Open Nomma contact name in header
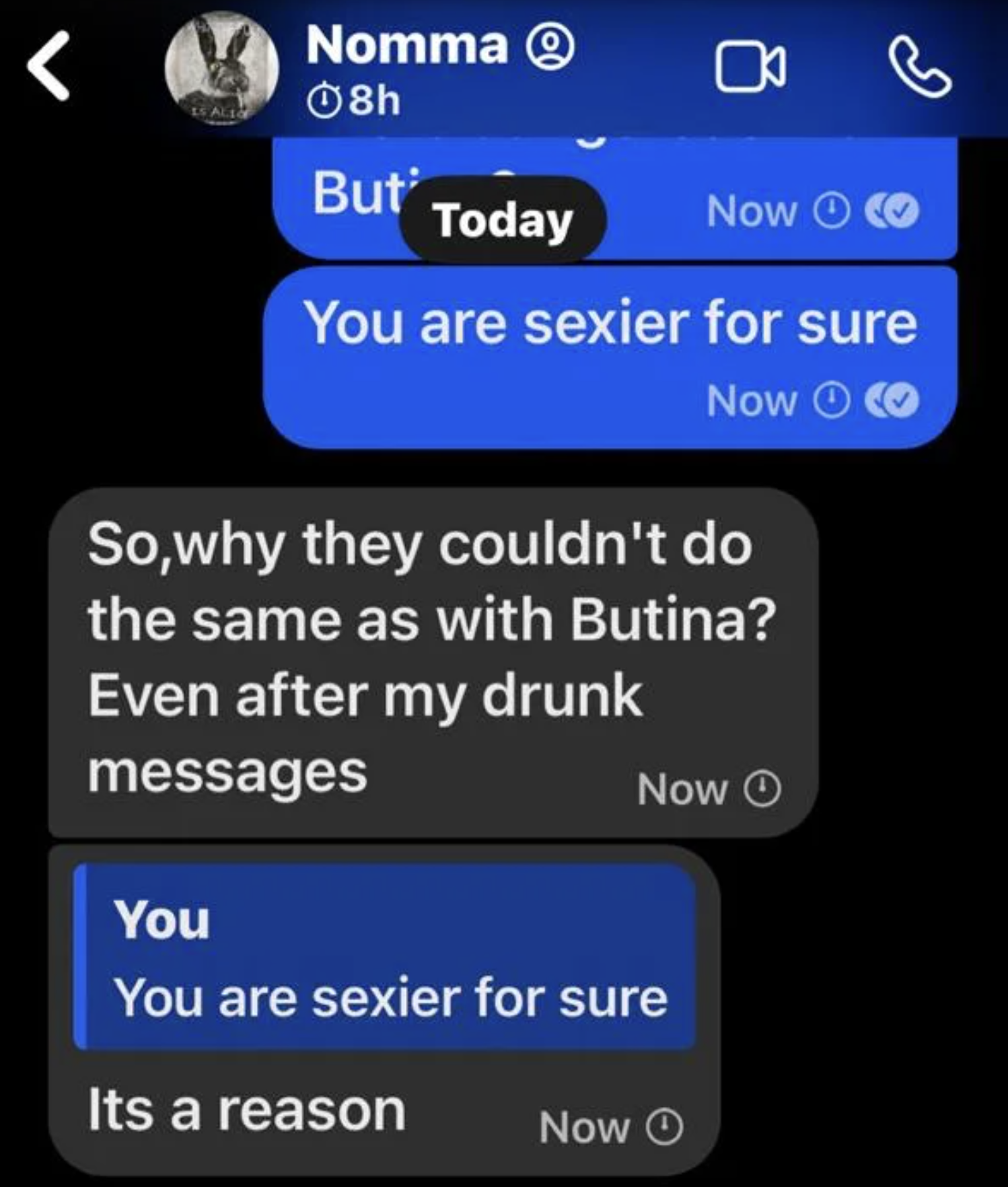This screenshot has width=1008, height=1187. 406,46
